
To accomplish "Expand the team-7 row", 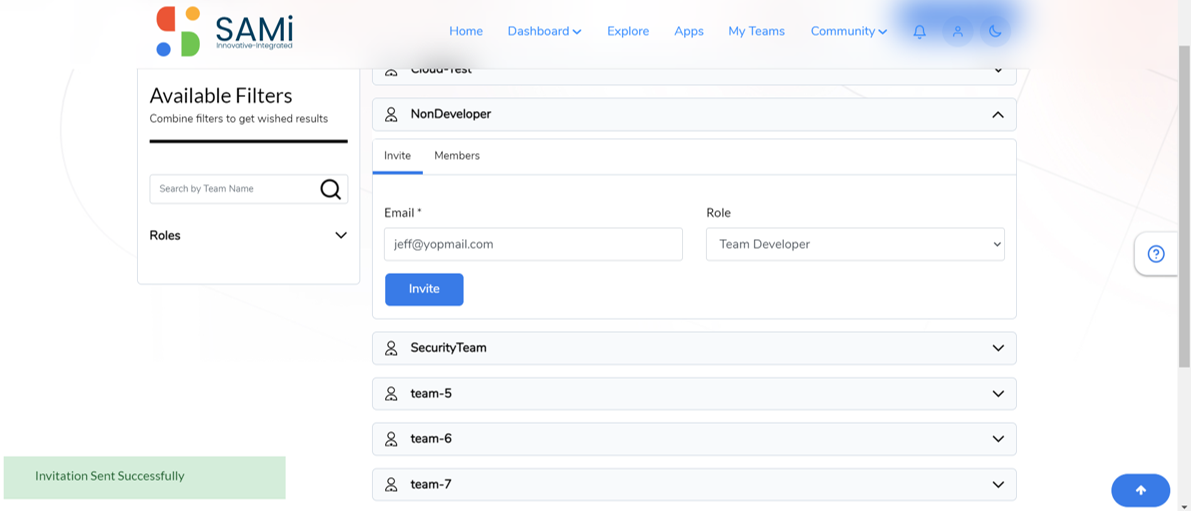I will pyautogui.click(x=998, y=484).
